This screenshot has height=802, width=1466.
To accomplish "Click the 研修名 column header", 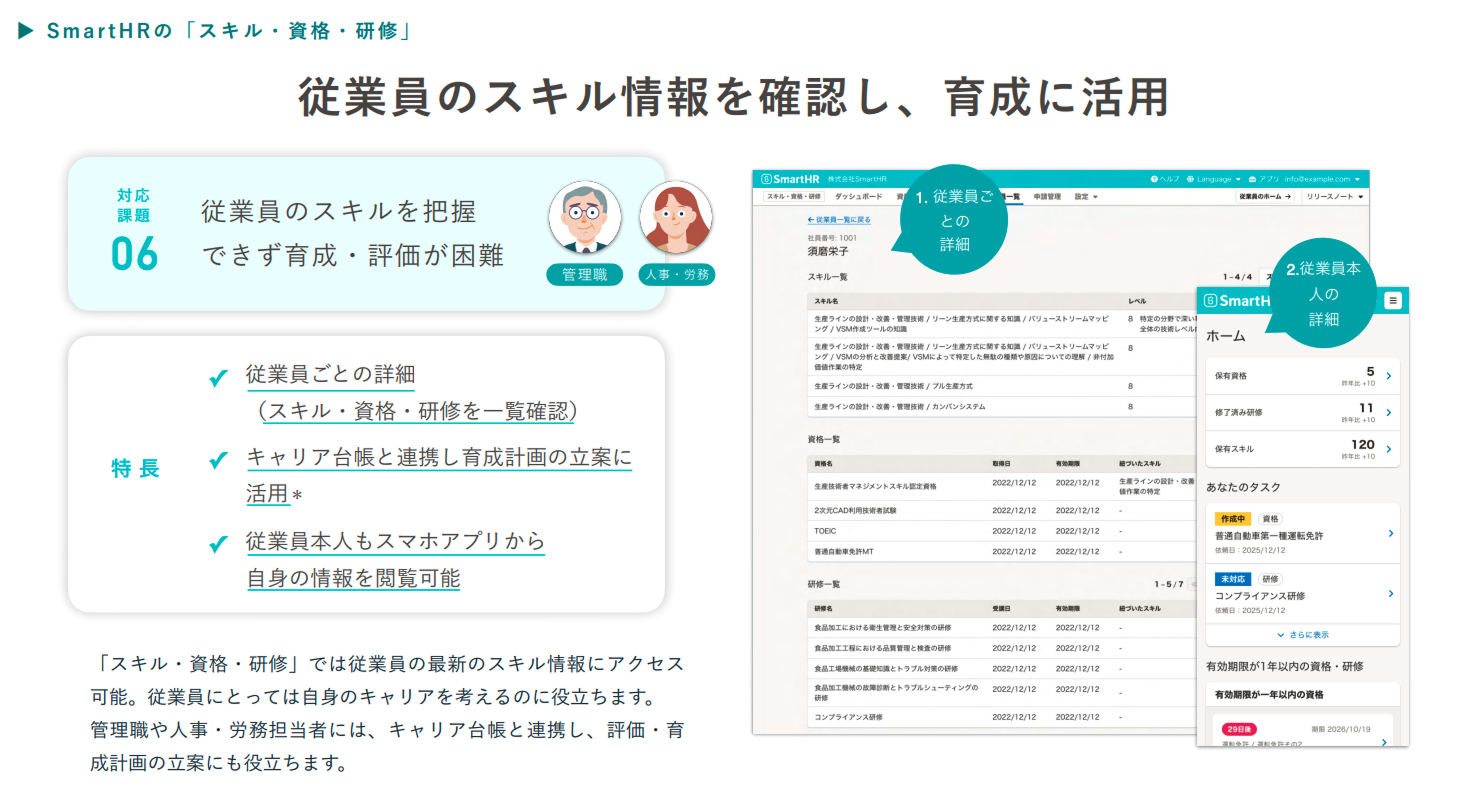I will 823,608.
